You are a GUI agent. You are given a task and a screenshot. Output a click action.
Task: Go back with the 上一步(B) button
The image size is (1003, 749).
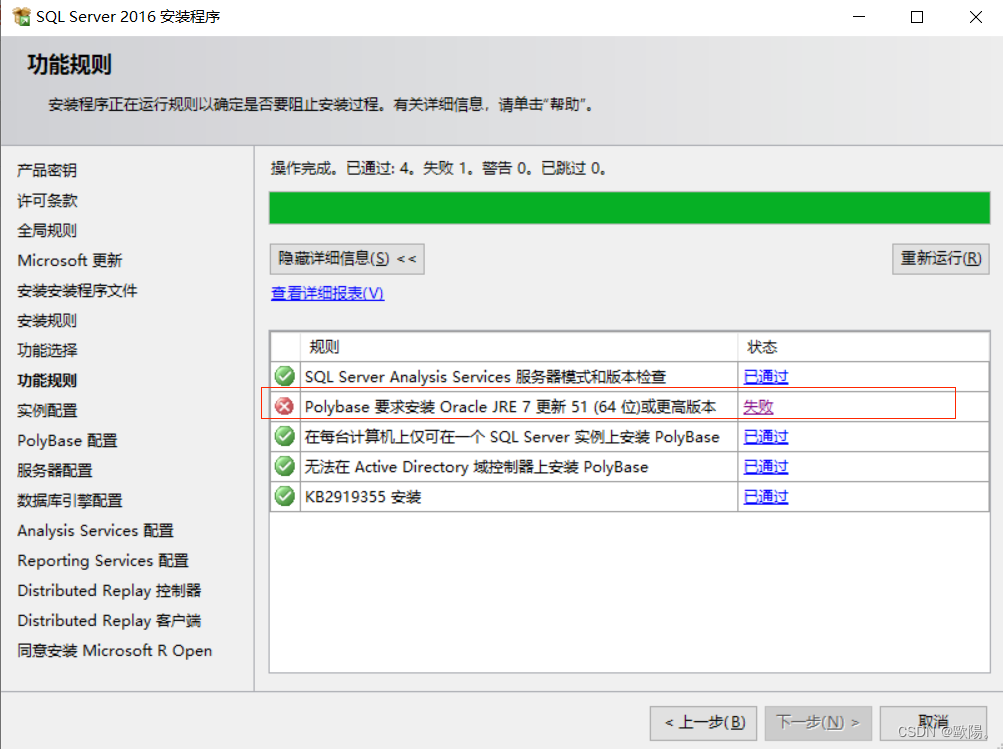point(704,723)
